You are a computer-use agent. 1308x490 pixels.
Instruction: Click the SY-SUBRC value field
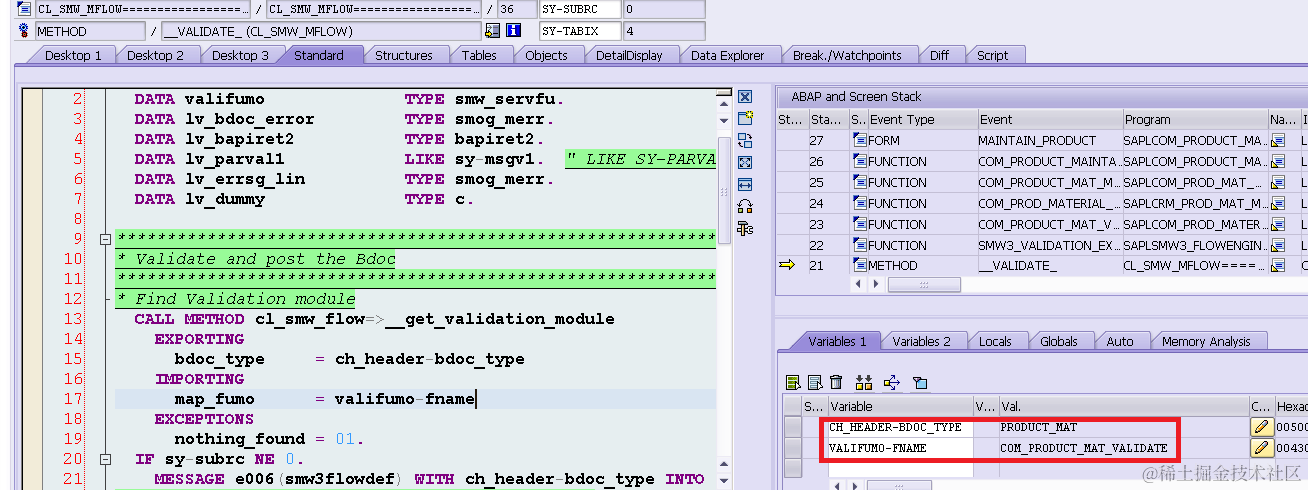coord(662,9)
